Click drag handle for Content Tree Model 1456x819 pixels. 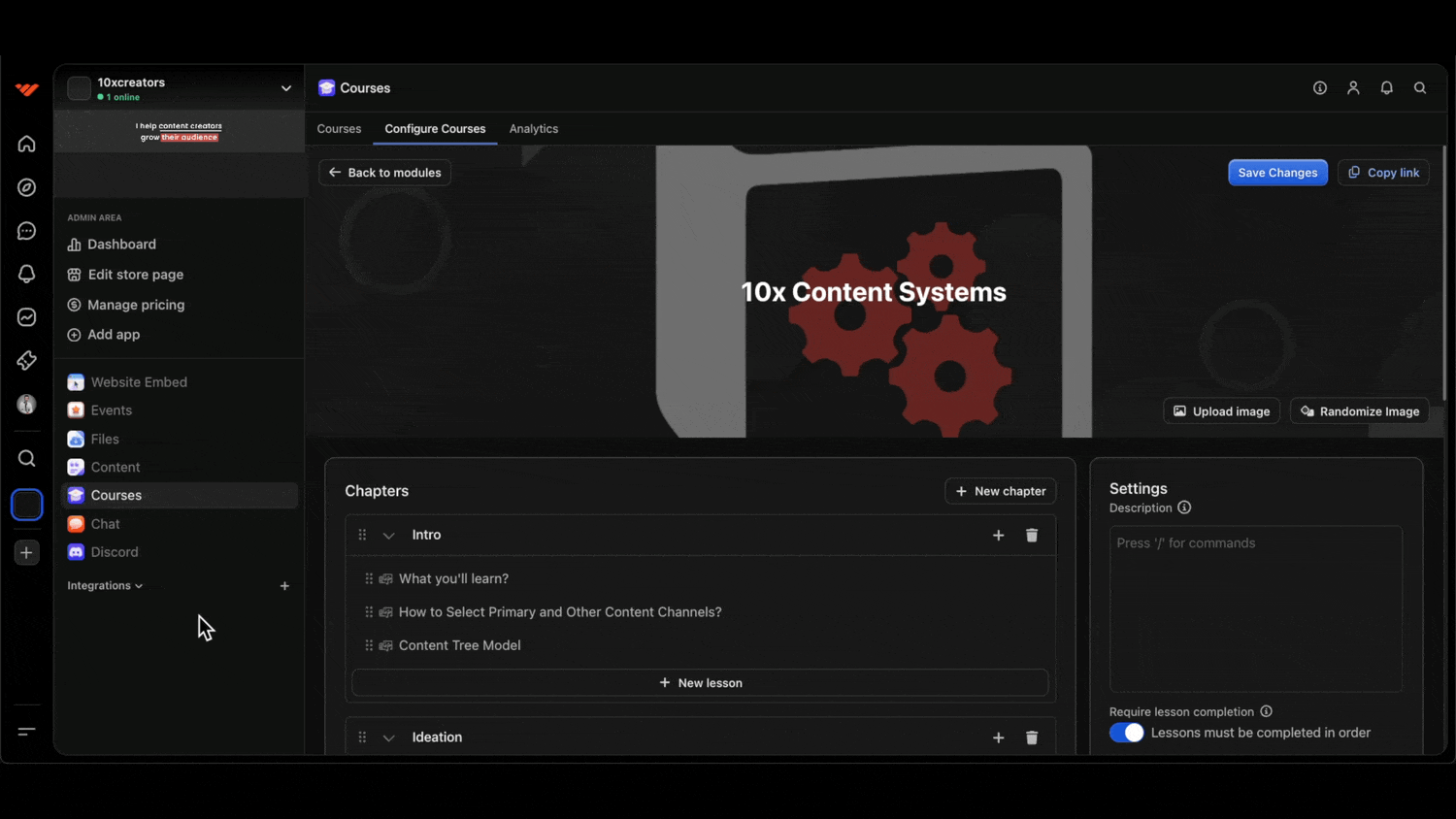(369, 645)
